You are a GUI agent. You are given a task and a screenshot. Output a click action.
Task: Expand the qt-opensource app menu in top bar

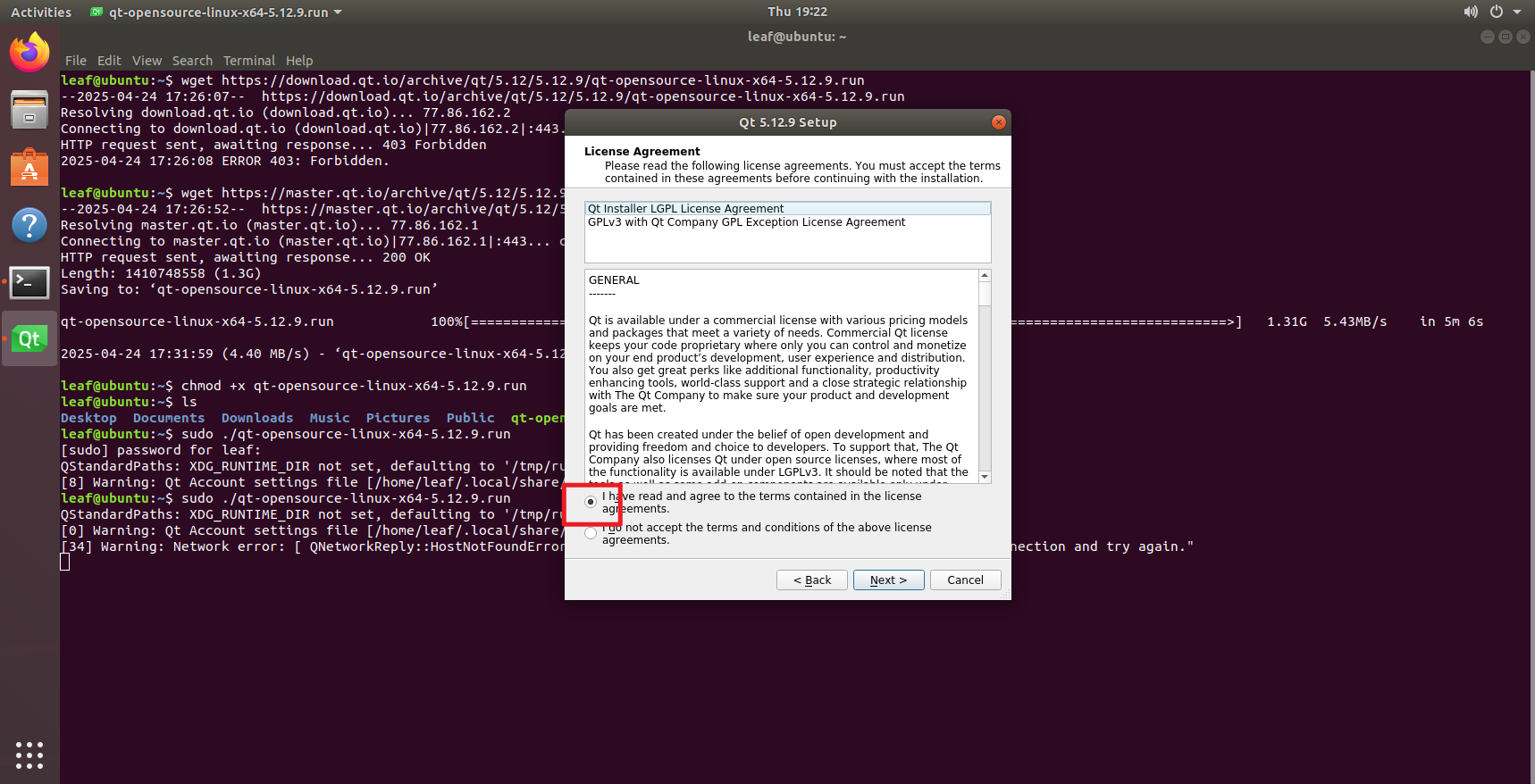[216, 12]
